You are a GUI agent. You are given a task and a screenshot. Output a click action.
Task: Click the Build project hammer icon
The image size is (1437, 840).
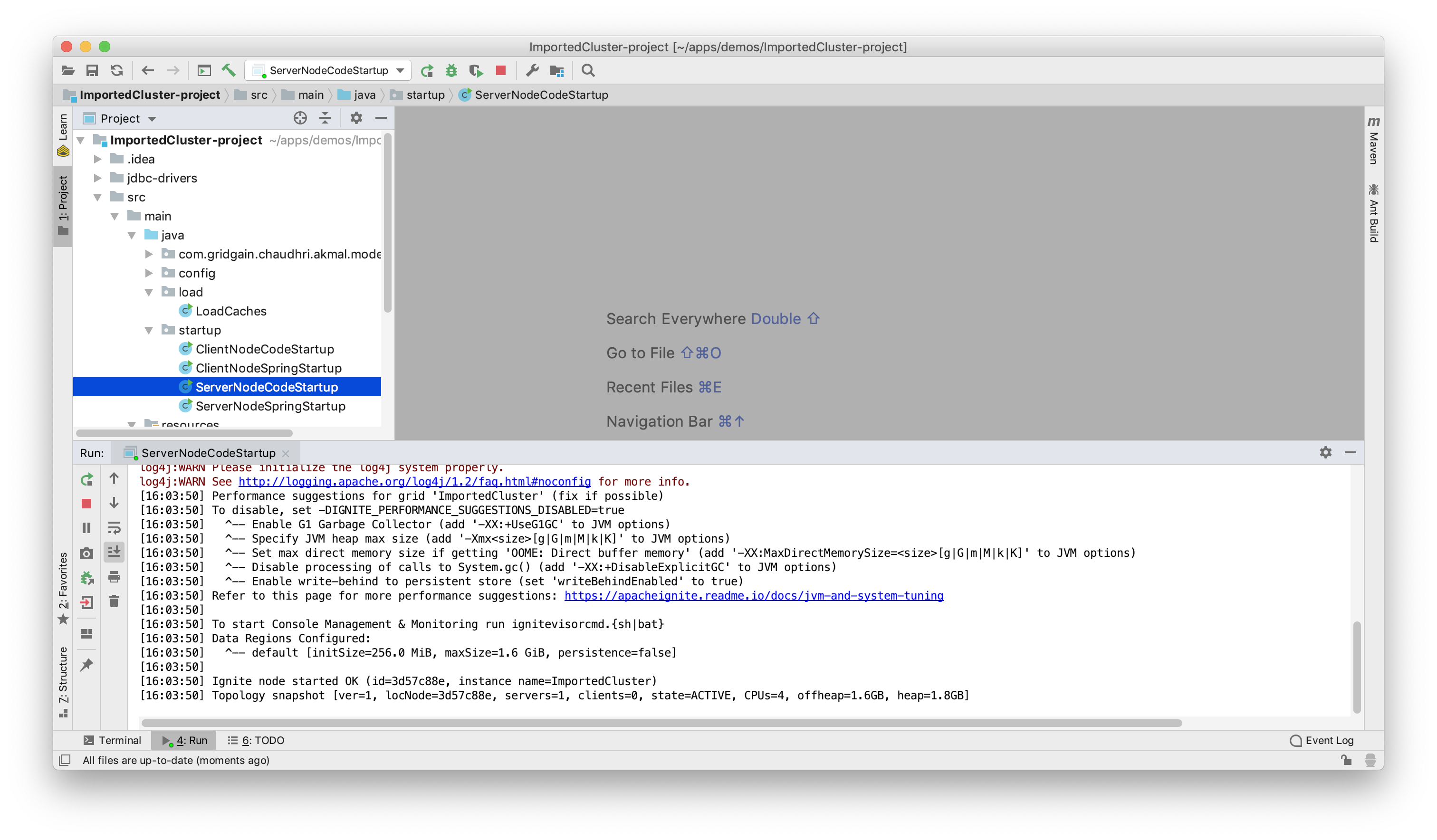click(229, 71)
